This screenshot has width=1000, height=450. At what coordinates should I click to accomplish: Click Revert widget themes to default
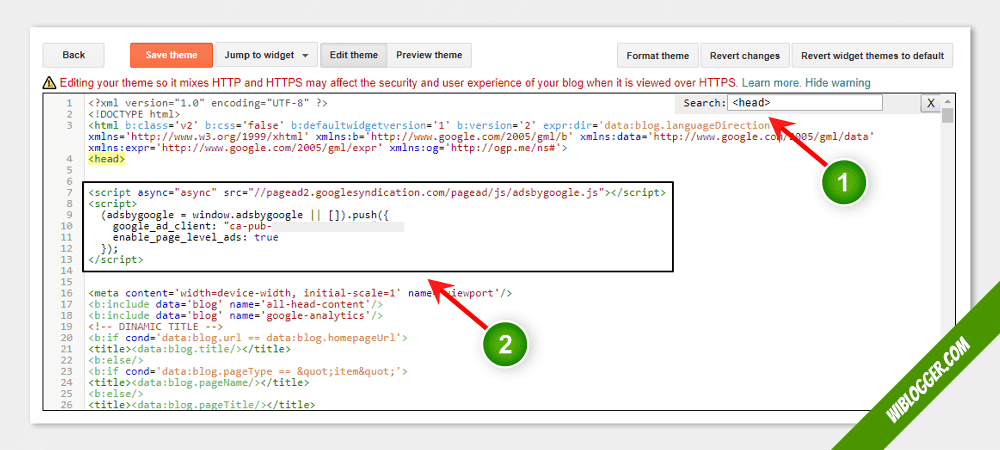[x=872, y=56]
